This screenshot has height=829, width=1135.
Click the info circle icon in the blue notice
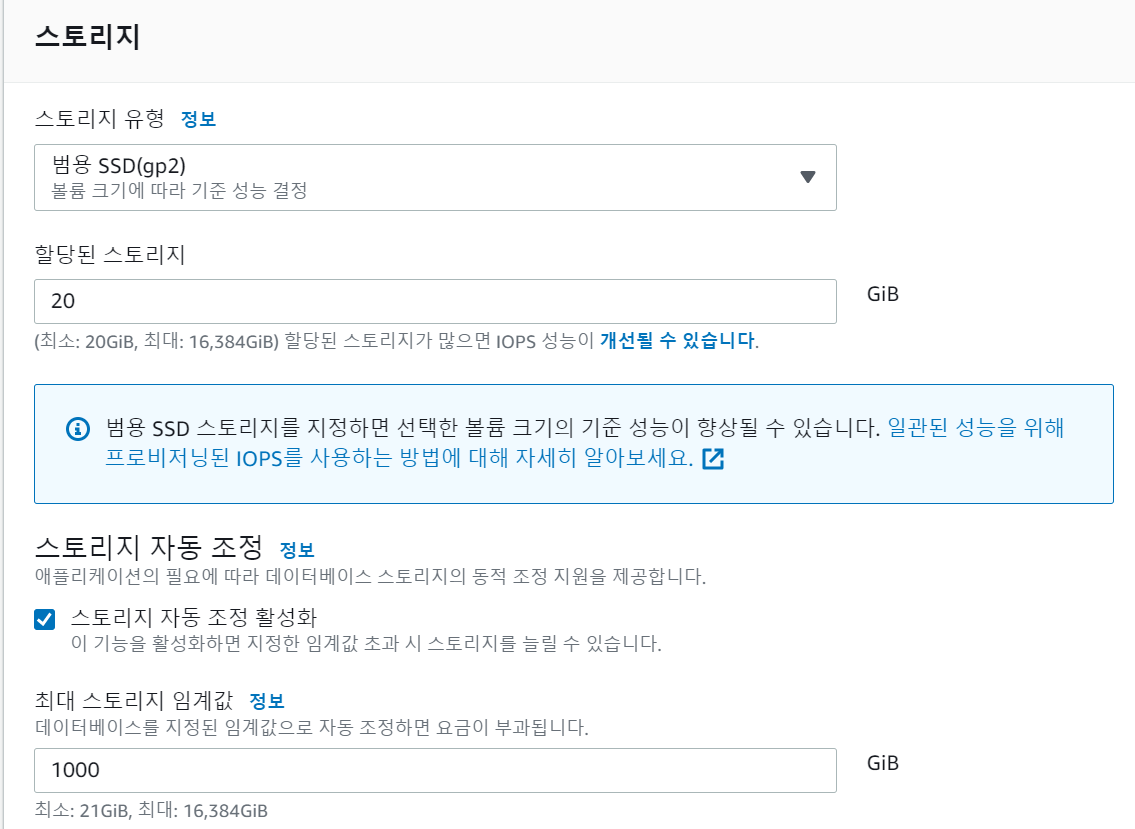point(78,429)
